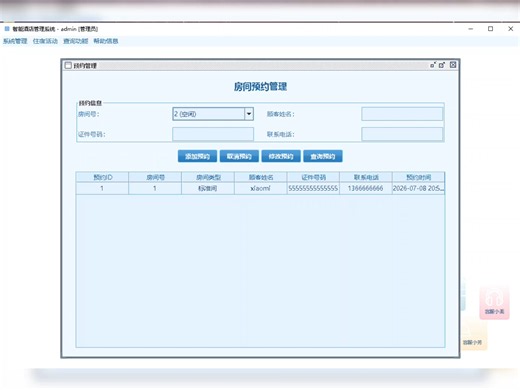The height and width of the screenshot is (390, 520).
Task: Maximize the 预约管理 inner window
Action: tap(442, 65)
